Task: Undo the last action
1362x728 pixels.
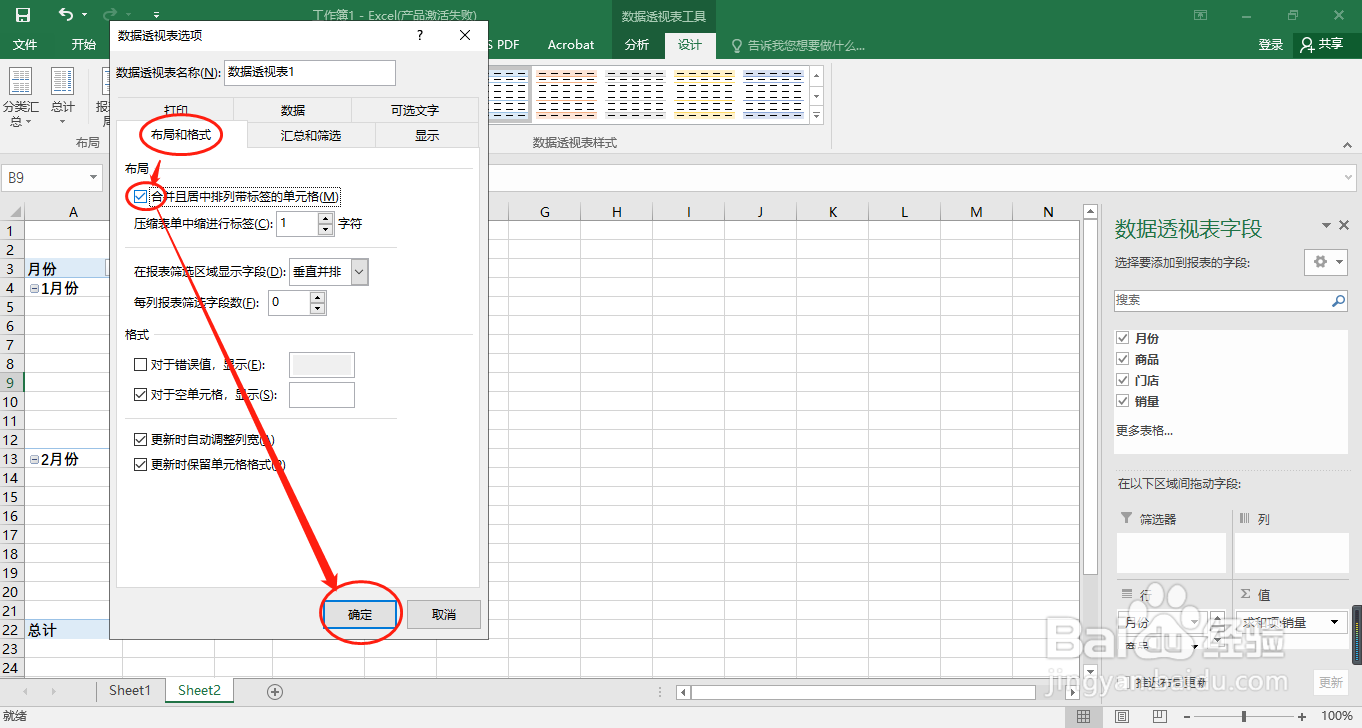Action: tap(66, 15)
